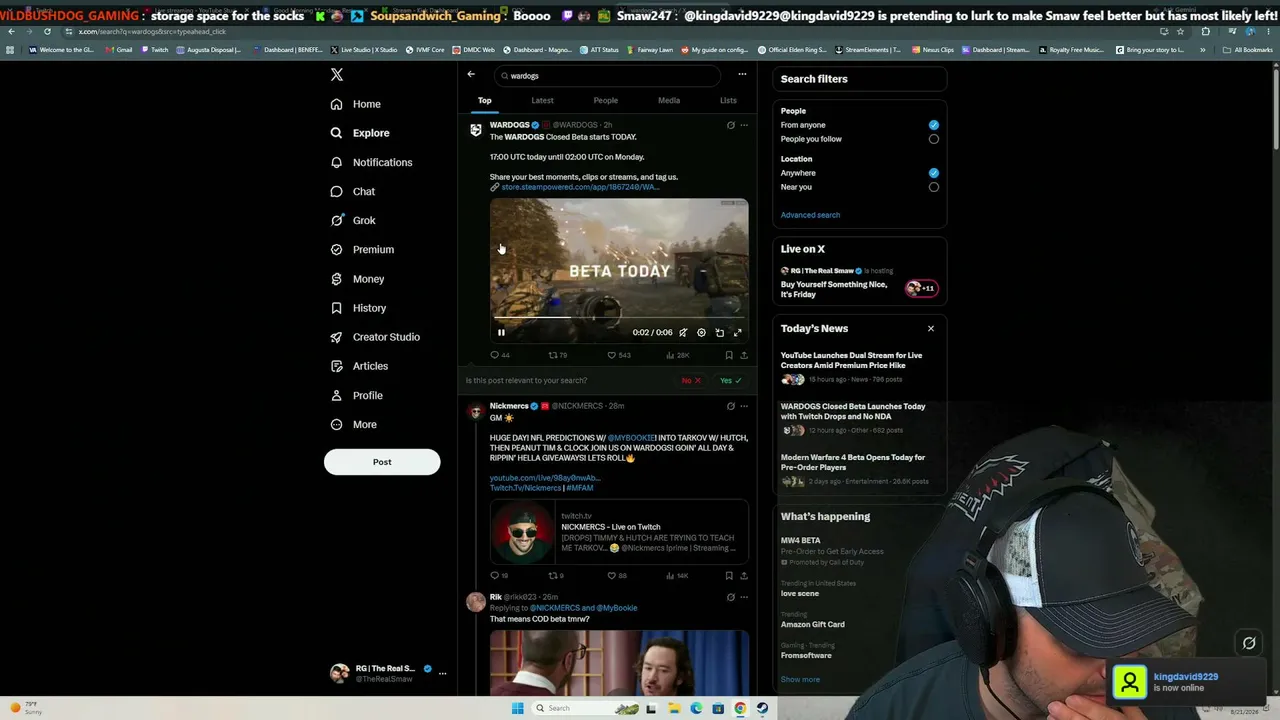This screenshot has height=720, width=1280.
Task: Open the NICKMERCS Live on Twitch card
Action: pyautogui.click(x=619, y=531)
